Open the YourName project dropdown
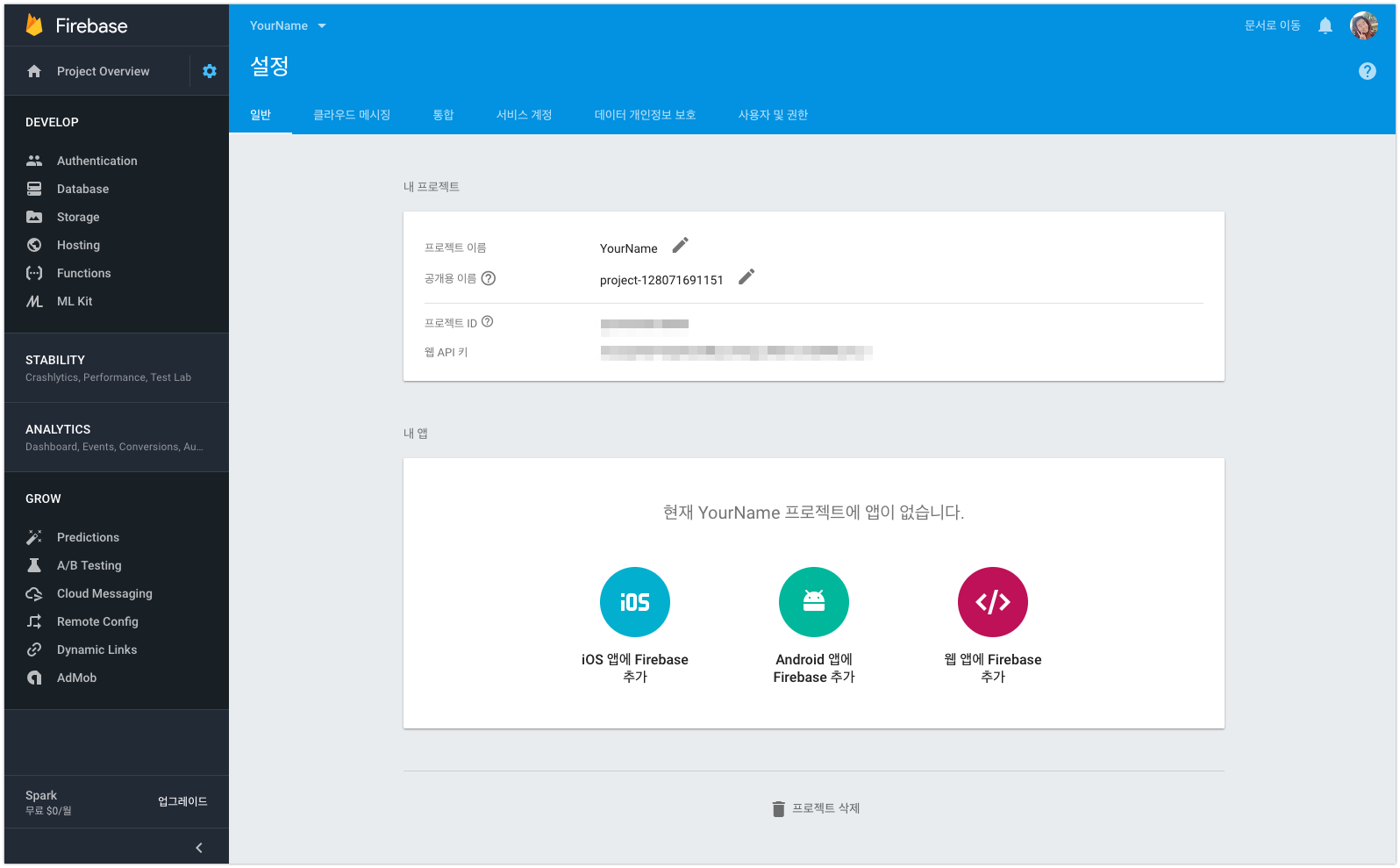Viewport: 1400px width, 868px height. (288, 25)
